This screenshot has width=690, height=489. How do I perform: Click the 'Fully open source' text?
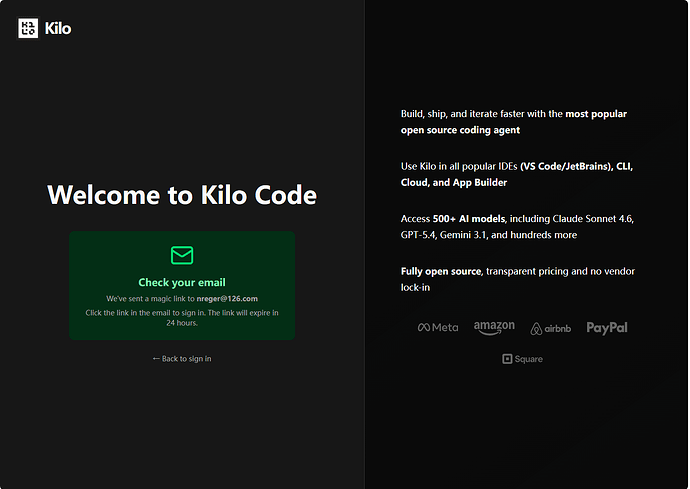coord(441,271)
